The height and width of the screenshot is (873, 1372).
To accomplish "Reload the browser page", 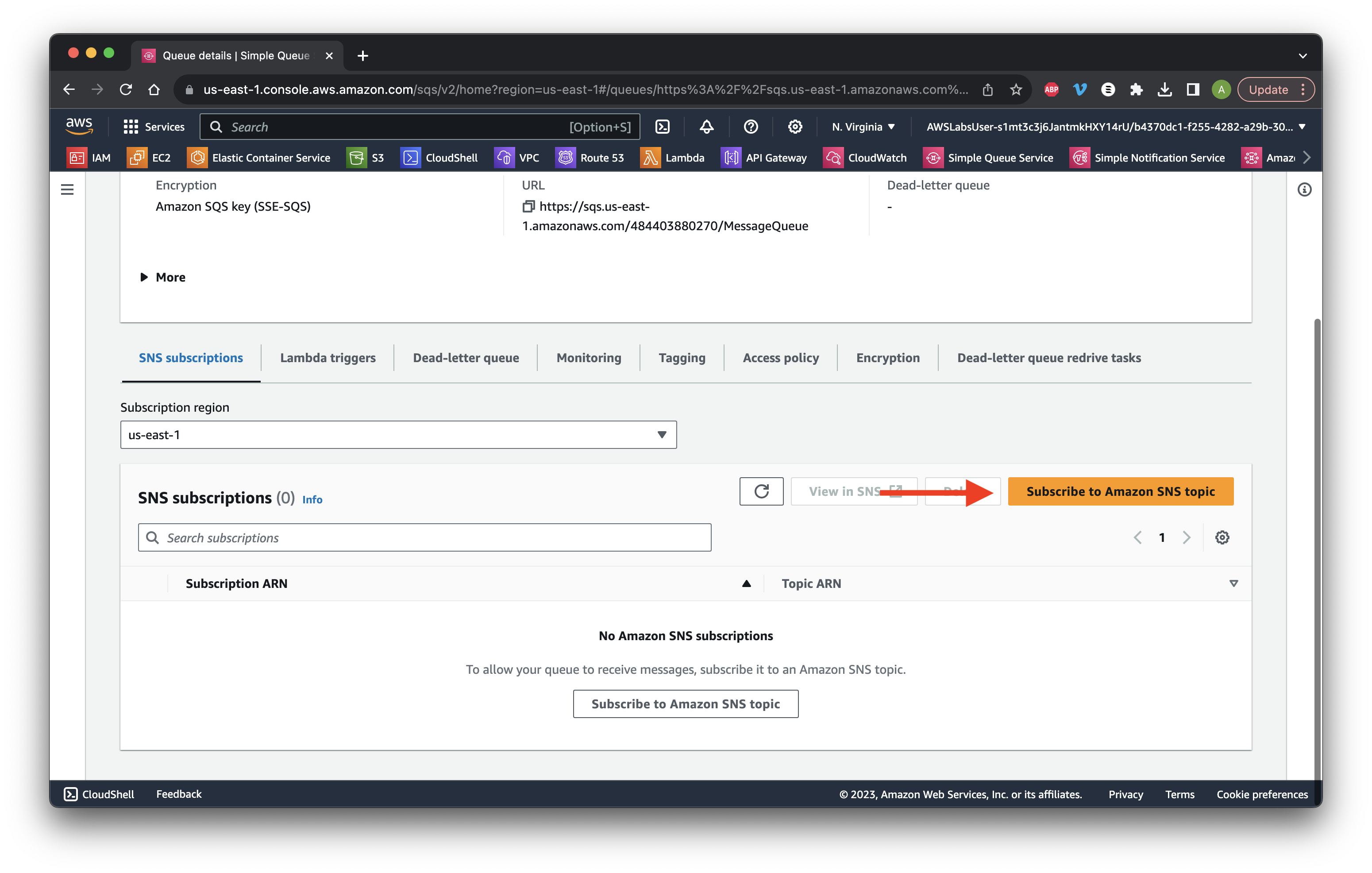I will (126, 89).
